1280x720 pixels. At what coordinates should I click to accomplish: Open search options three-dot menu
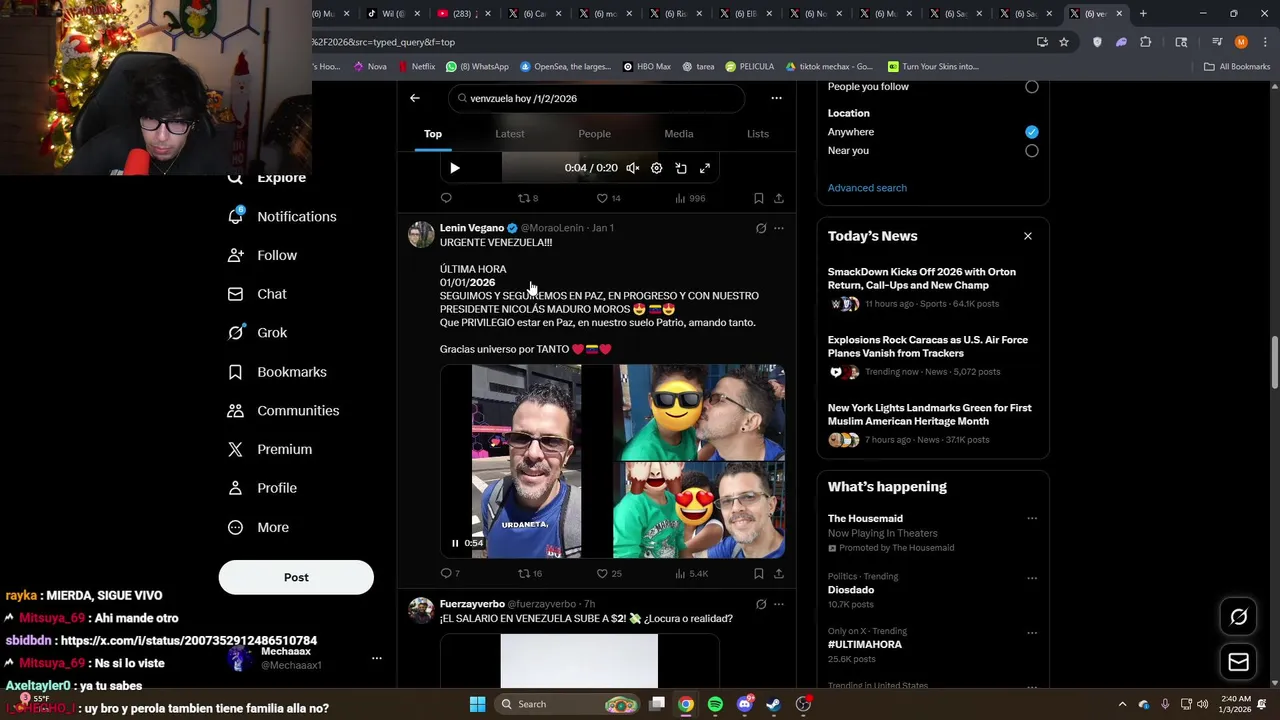776,98
